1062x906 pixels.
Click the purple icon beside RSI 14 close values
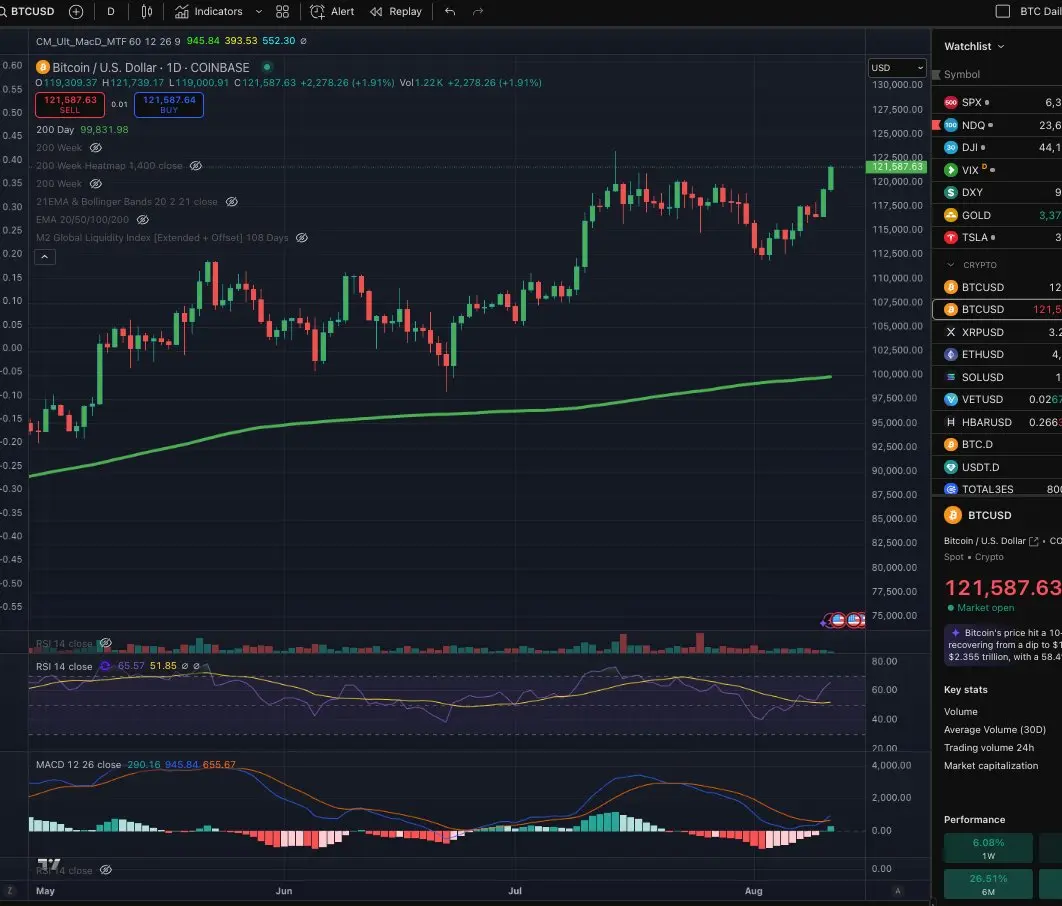click(x=105, y=666)
